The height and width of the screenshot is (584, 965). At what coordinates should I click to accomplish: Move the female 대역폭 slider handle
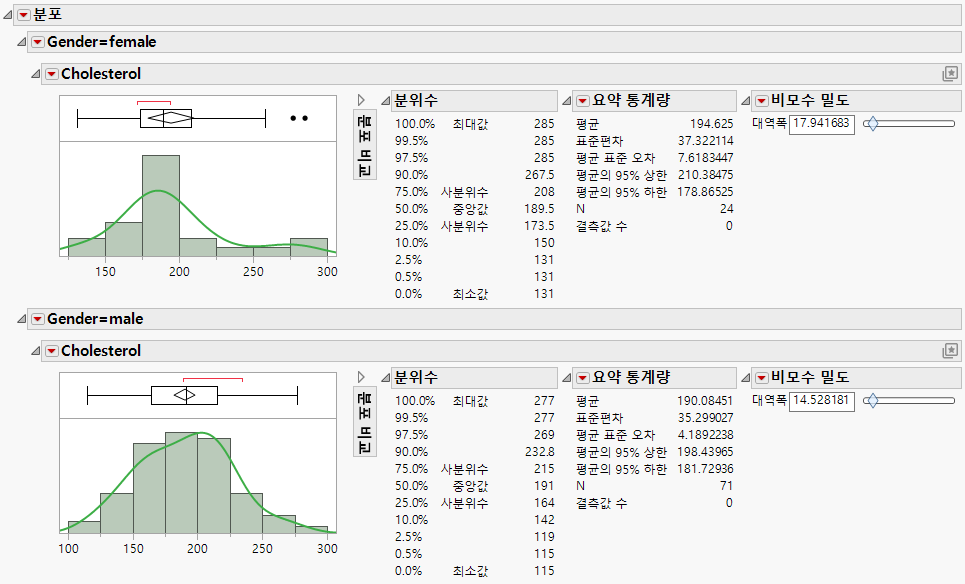(871, 124)
